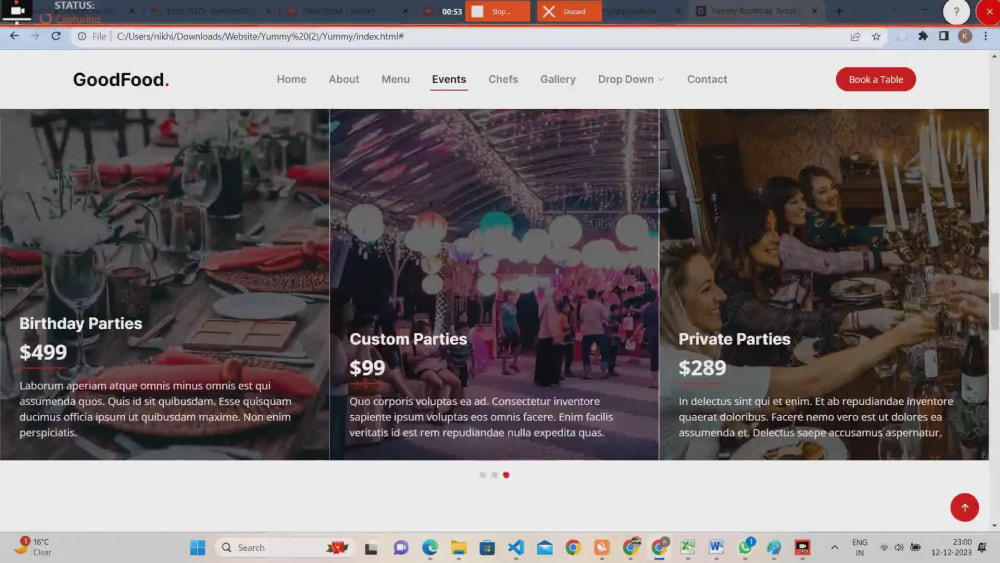
Task: Click the GoodFood logo
Action: coord(121,80)
